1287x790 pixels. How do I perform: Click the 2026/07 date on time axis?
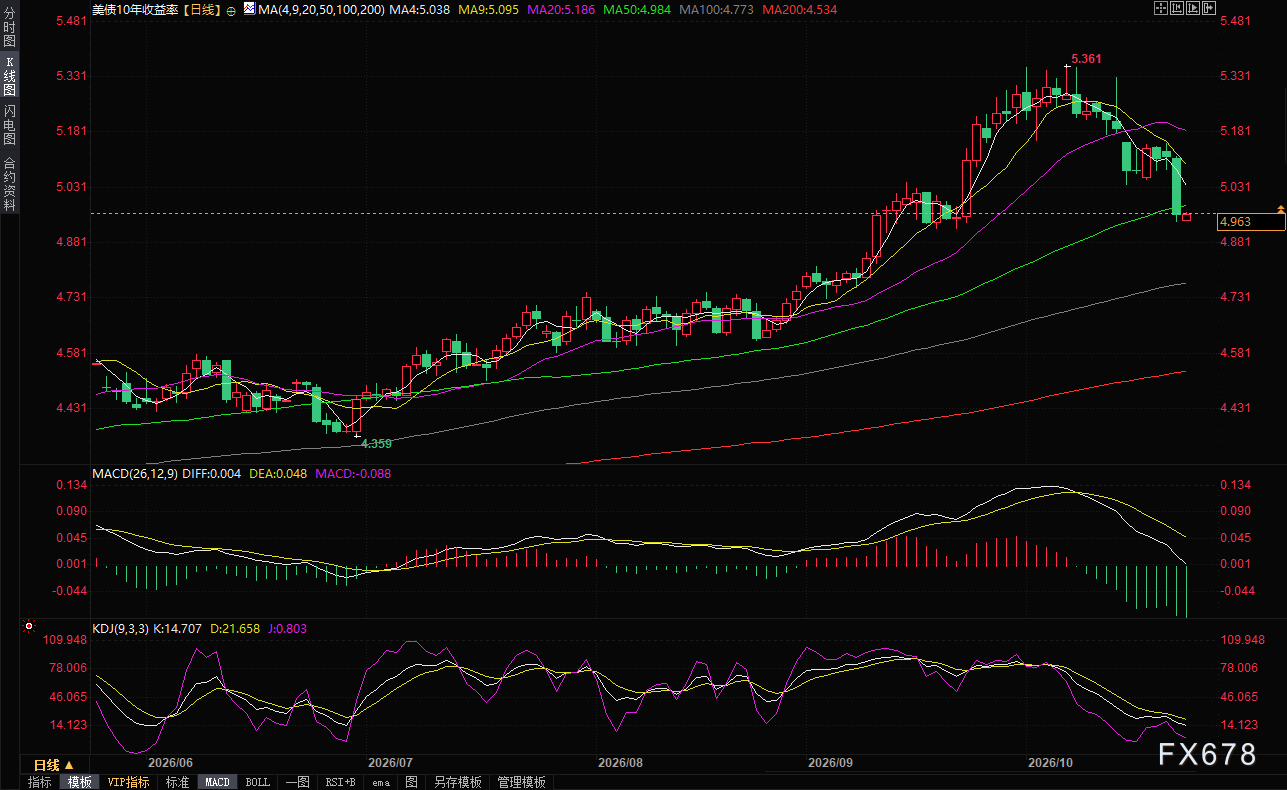click(x=390, y=763)
